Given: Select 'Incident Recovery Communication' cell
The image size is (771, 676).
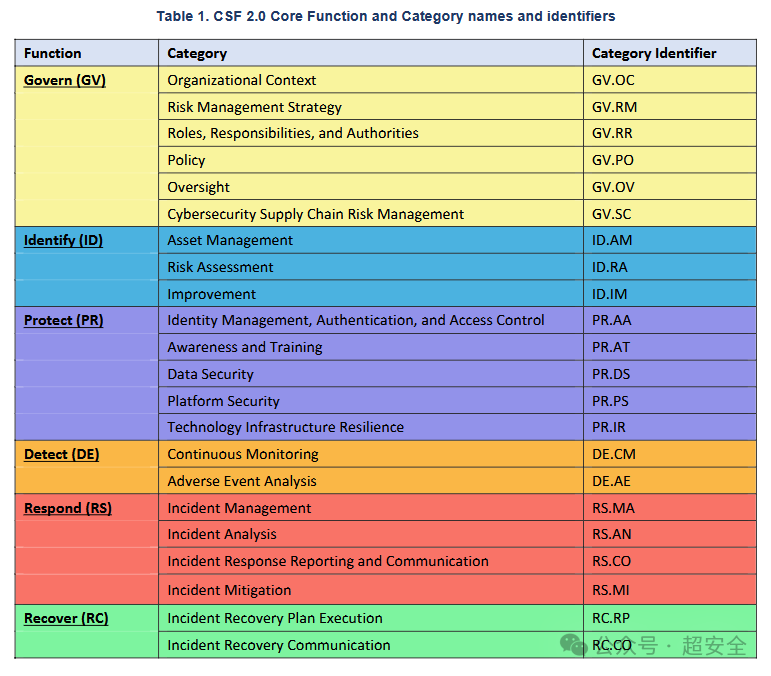Looking at the screenshot, I should (x=371, y=645).
